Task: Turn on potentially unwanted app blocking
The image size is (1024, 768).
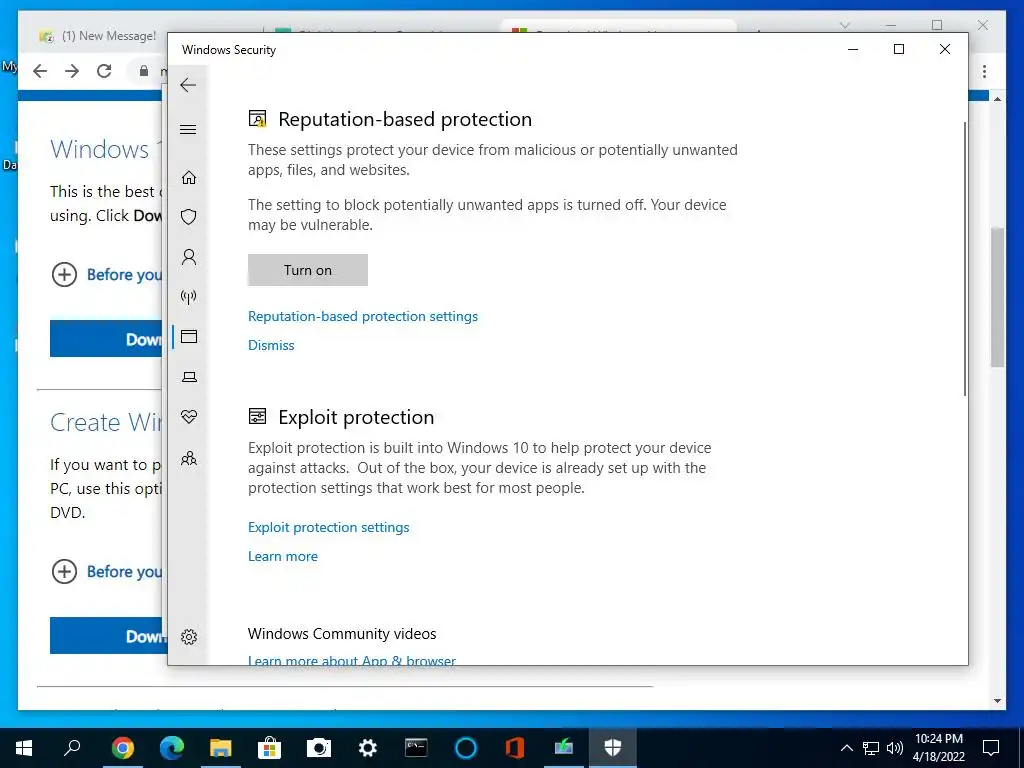Action: [x=308, y=270]
